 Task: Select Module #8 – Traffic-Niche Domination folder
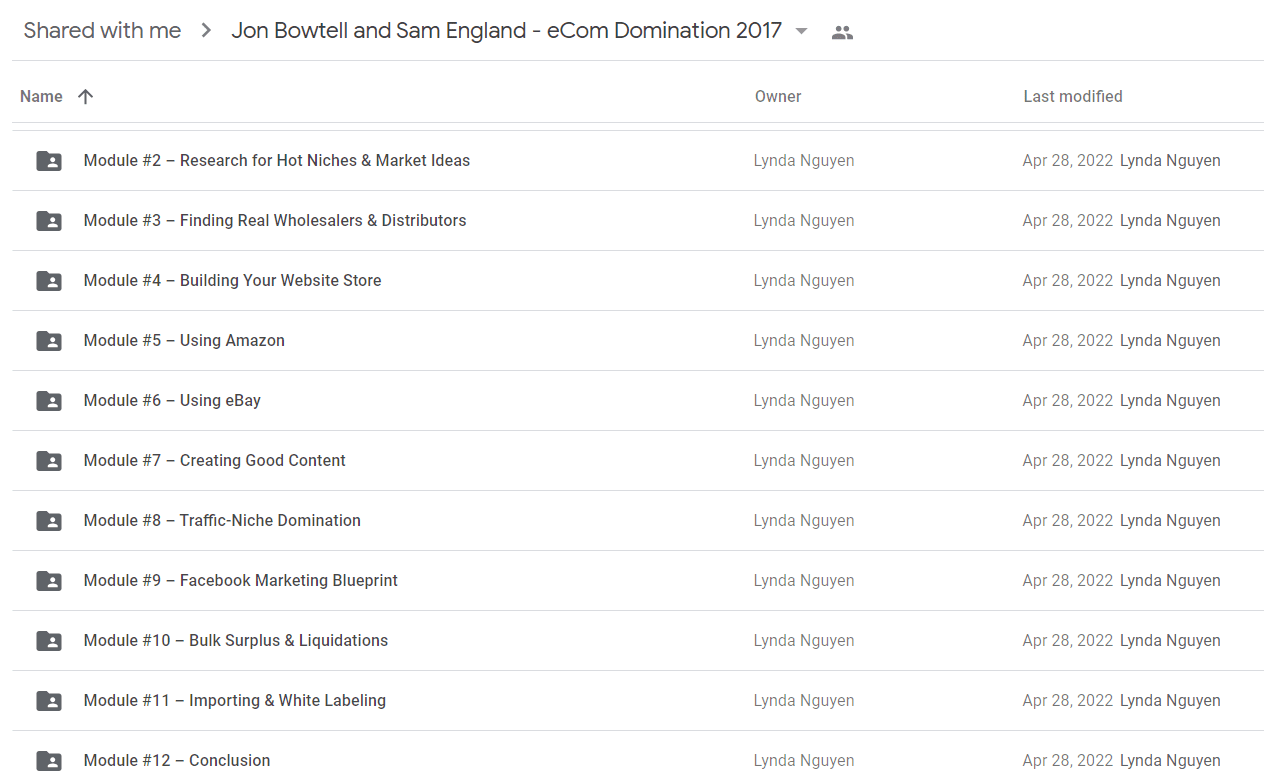pyautogui.click(x=638, y=521)
